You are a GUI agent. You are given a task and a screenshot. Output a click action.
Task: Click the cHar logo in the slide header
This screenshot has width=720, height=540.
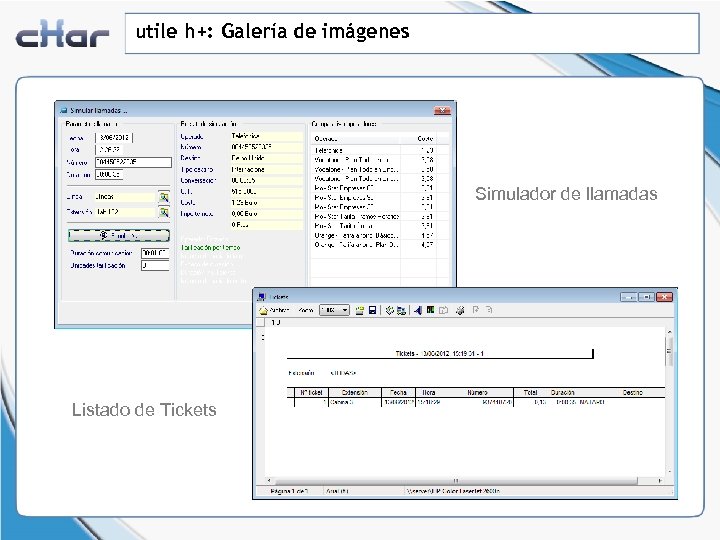coord(62,34)
